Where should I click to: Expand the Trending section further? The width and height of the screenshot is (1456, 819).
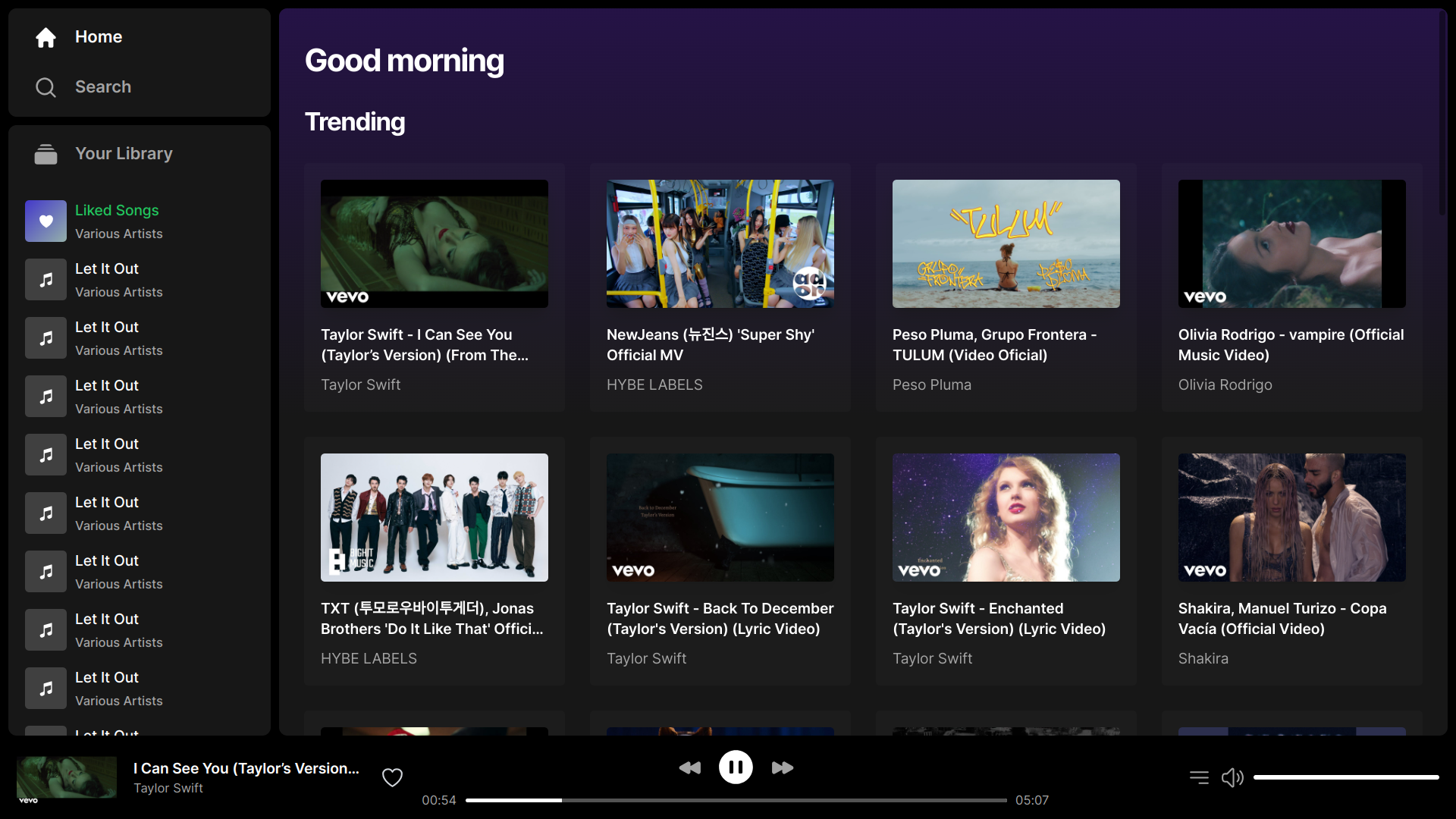pos(354,122)
